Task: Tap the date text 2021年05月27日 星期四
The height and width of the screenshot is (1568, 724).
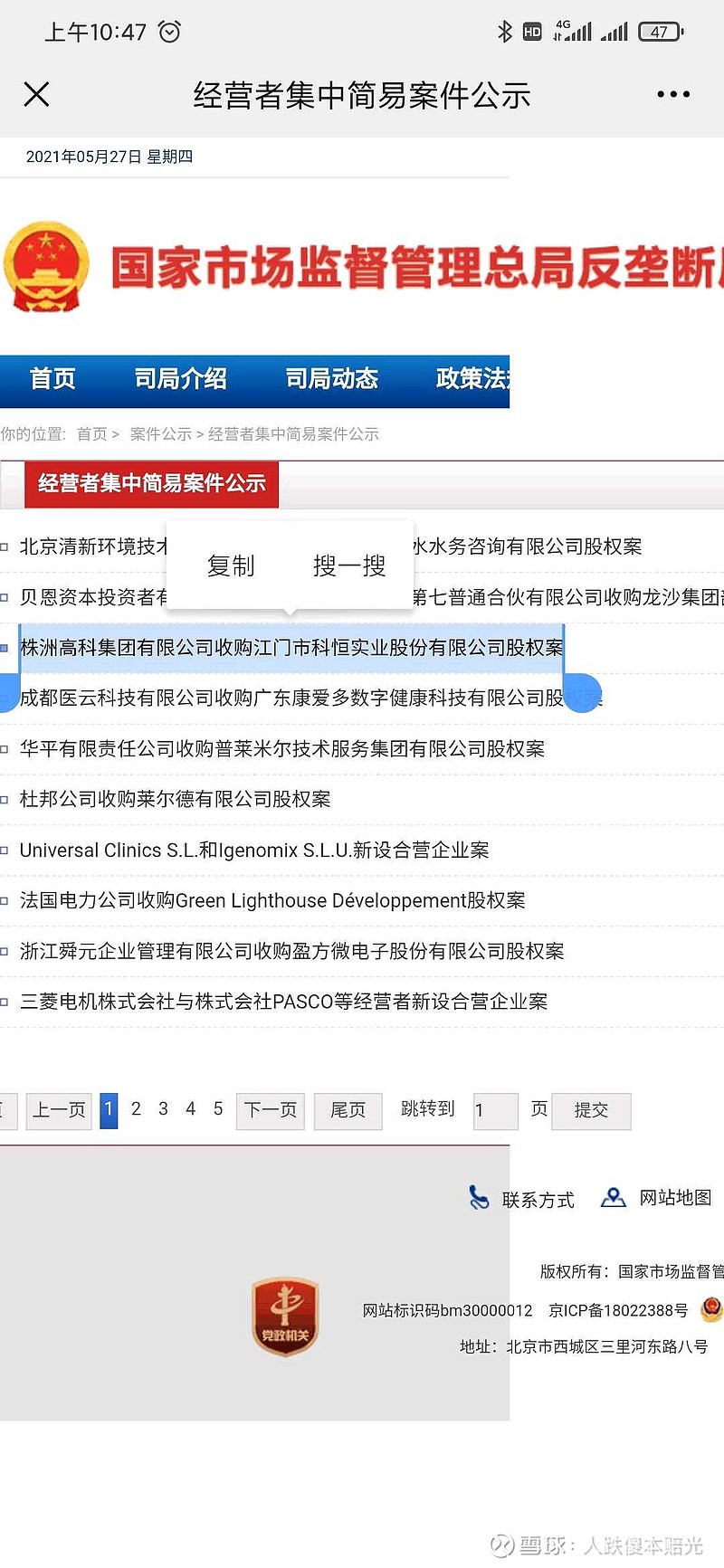Action: pos(110,157)
